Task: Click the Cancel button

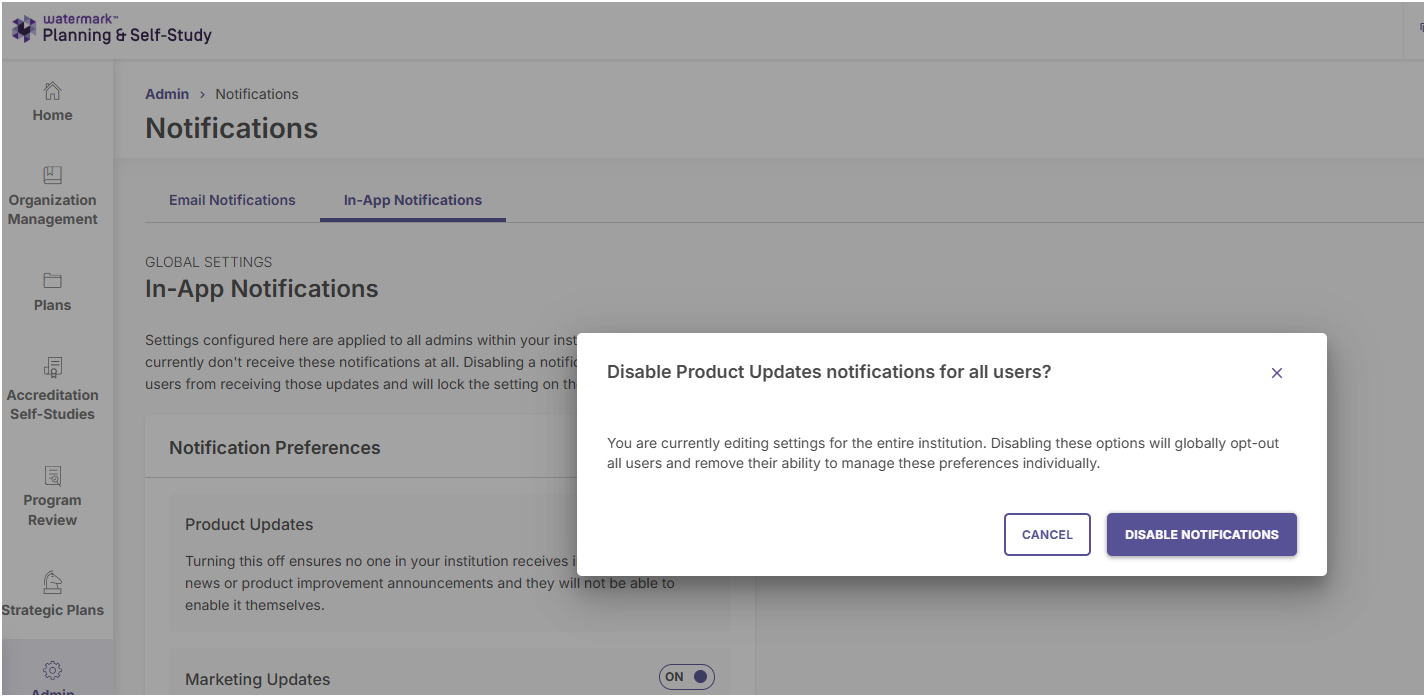Action: coord(1047,535)
